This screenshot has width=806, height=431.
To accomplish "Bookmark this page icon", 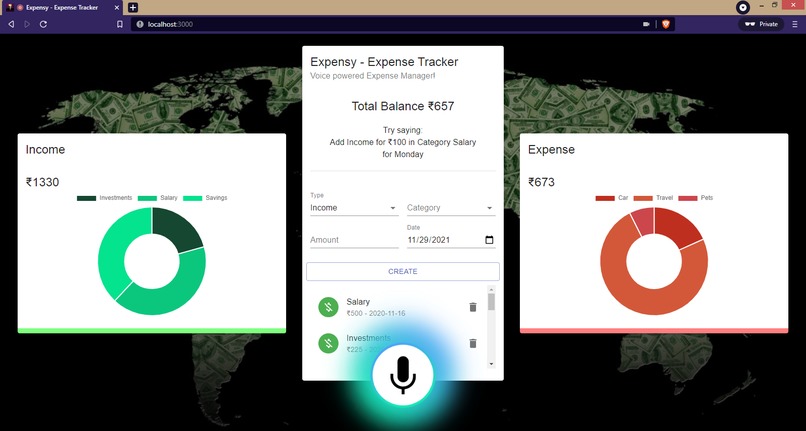I will click(x=120, y=24).
